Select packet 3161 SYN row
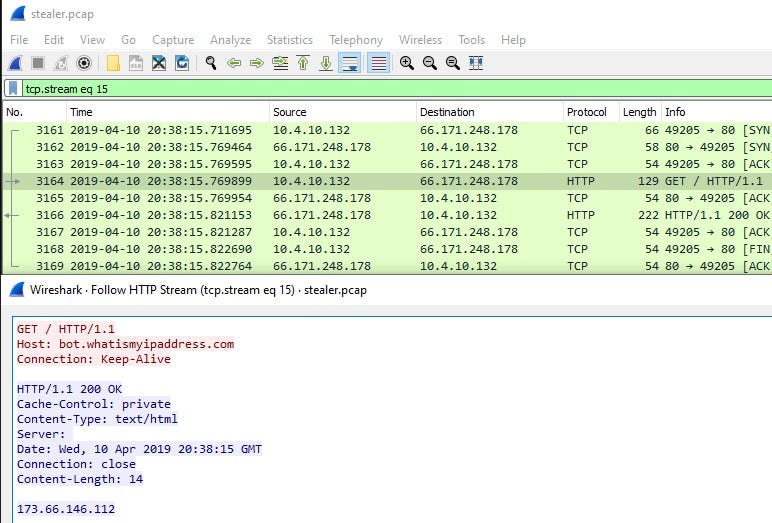The image size is (772, 523). click(388, 130)
